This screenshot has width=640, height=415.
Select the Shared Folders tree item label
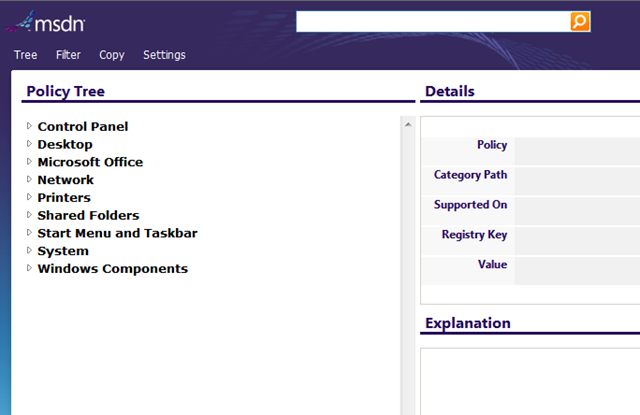88,216
